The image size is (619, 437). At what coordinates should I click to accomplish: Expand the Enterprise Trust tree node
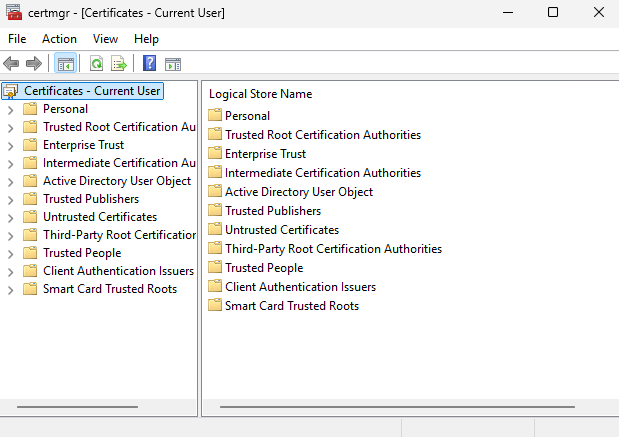pyautogui.click(x=11, y=146)
